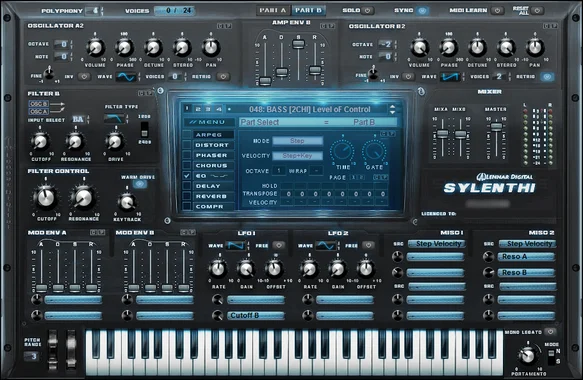Open Oscillator B2 wave selector
Viewport: 583px width, 380px height.
(x=450, y=77)
